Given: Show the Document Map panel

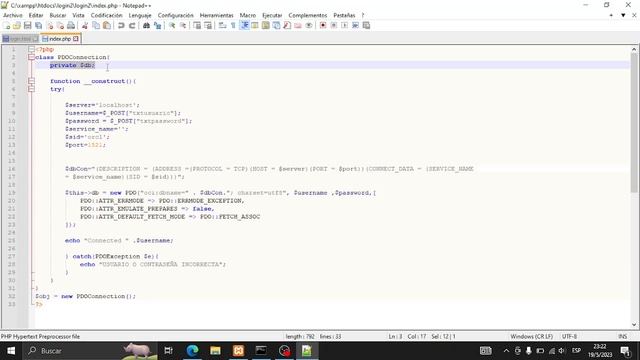Looking at the screenshot, I should point(266,26).
